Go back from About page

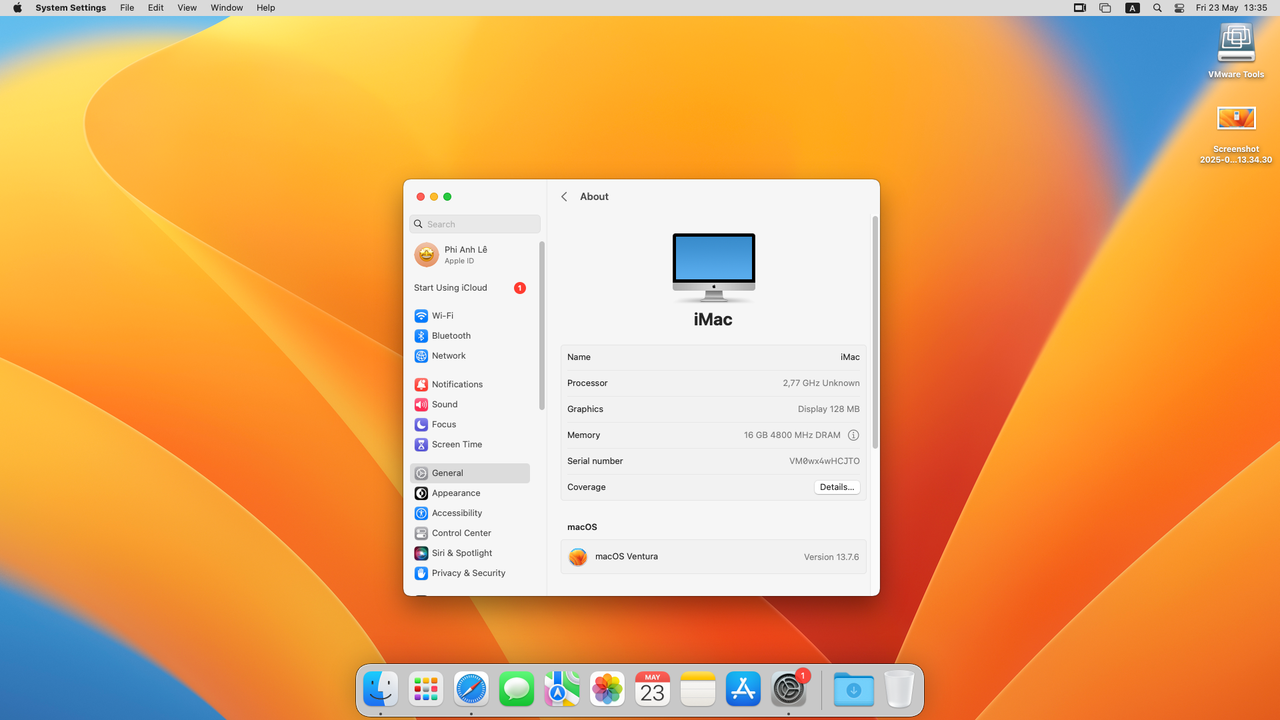(564, 197)
